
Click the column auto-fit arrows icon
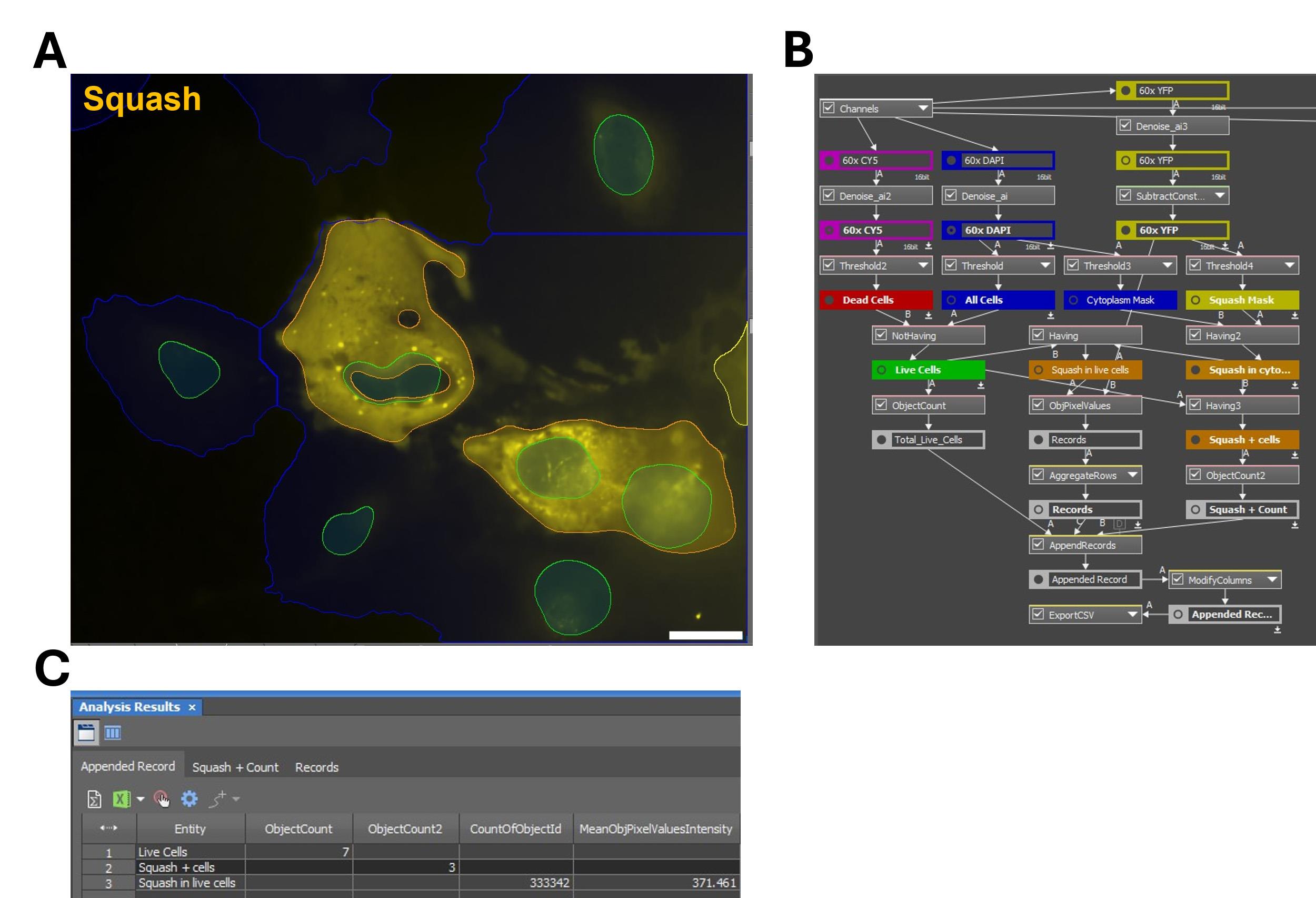pos(108,828)
